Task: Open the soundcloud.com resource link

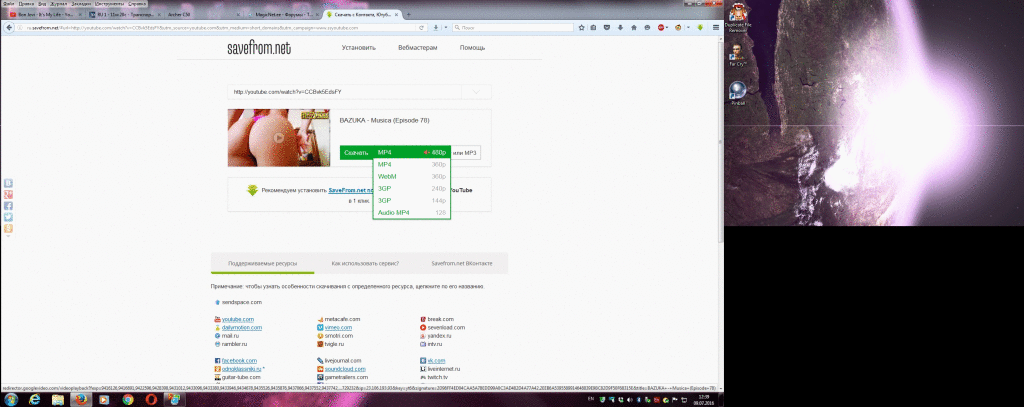Action: [x=343, y=369]
